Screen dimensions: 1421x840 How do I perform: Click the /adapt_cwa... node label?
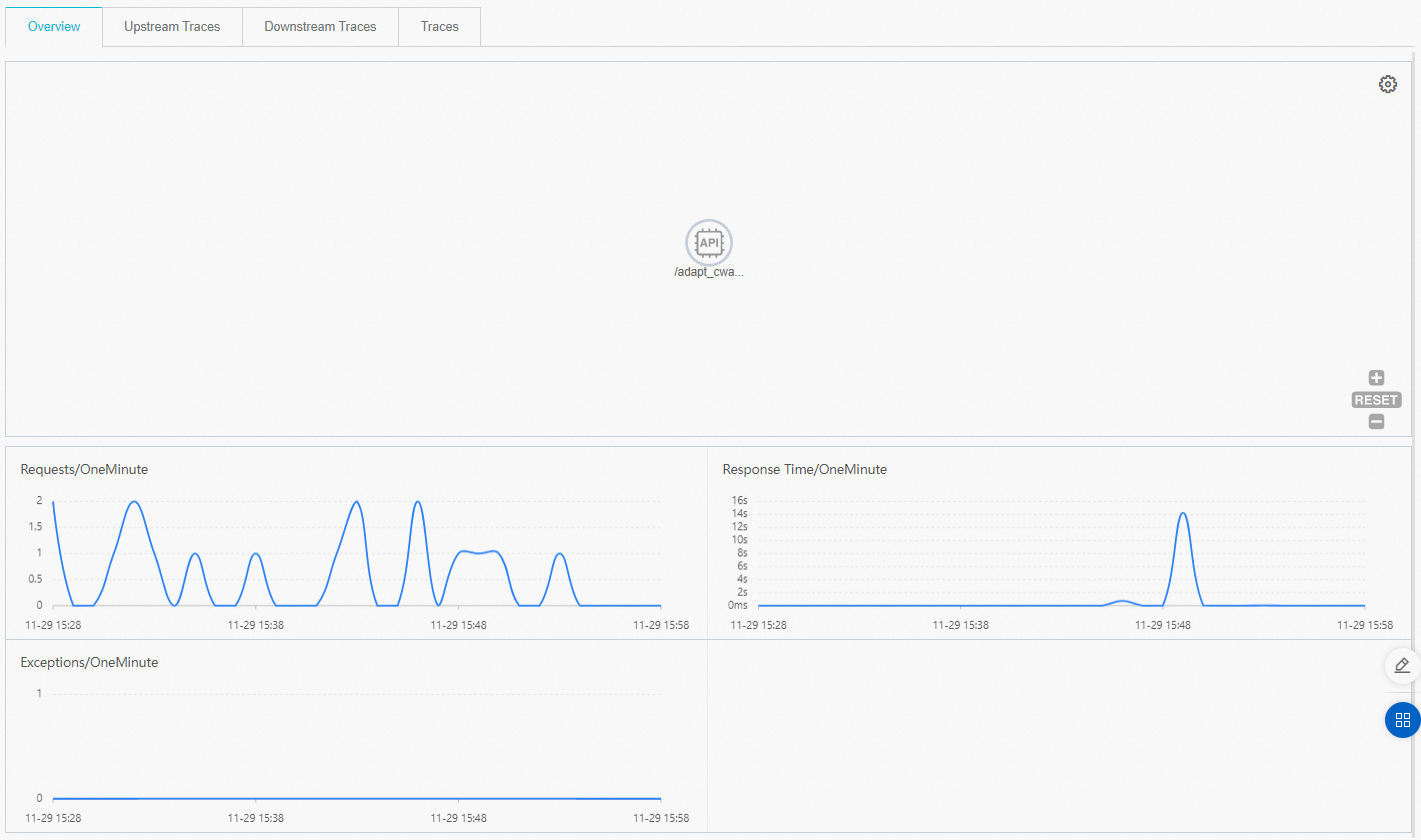(709, 272)
